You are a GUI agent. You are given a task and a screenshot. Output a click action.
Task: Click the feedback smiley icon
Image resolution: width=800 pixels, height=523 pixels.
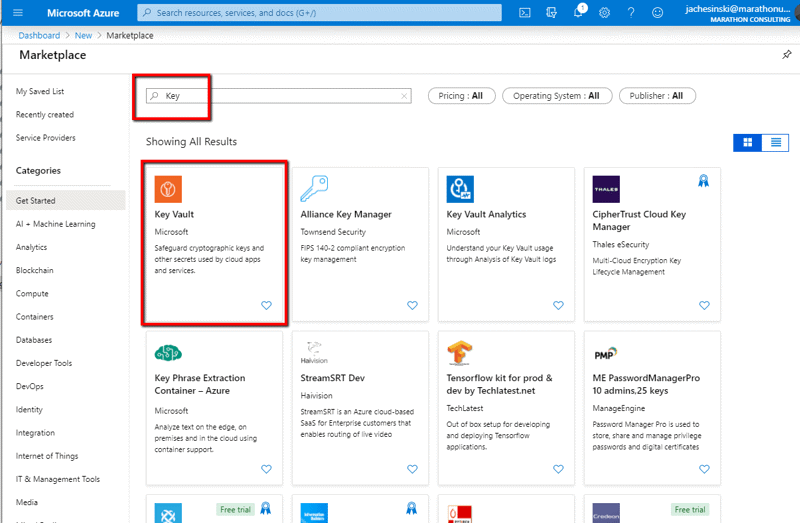tap(658, 13)
